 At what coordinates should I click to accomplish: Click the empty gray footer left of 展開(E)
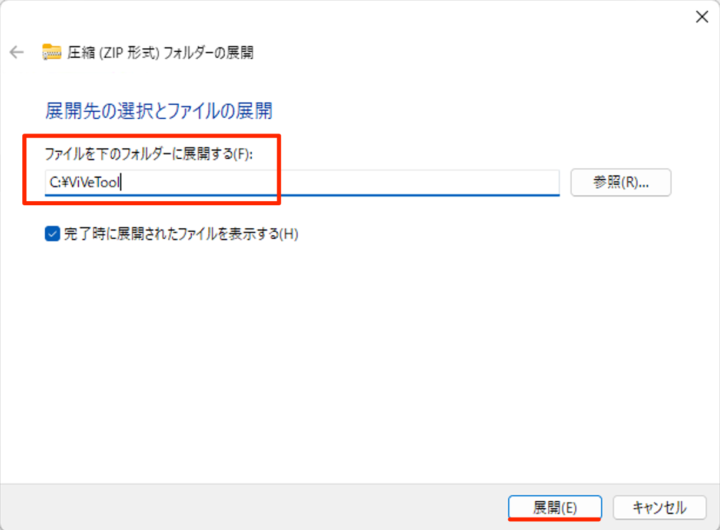[253, 507]
